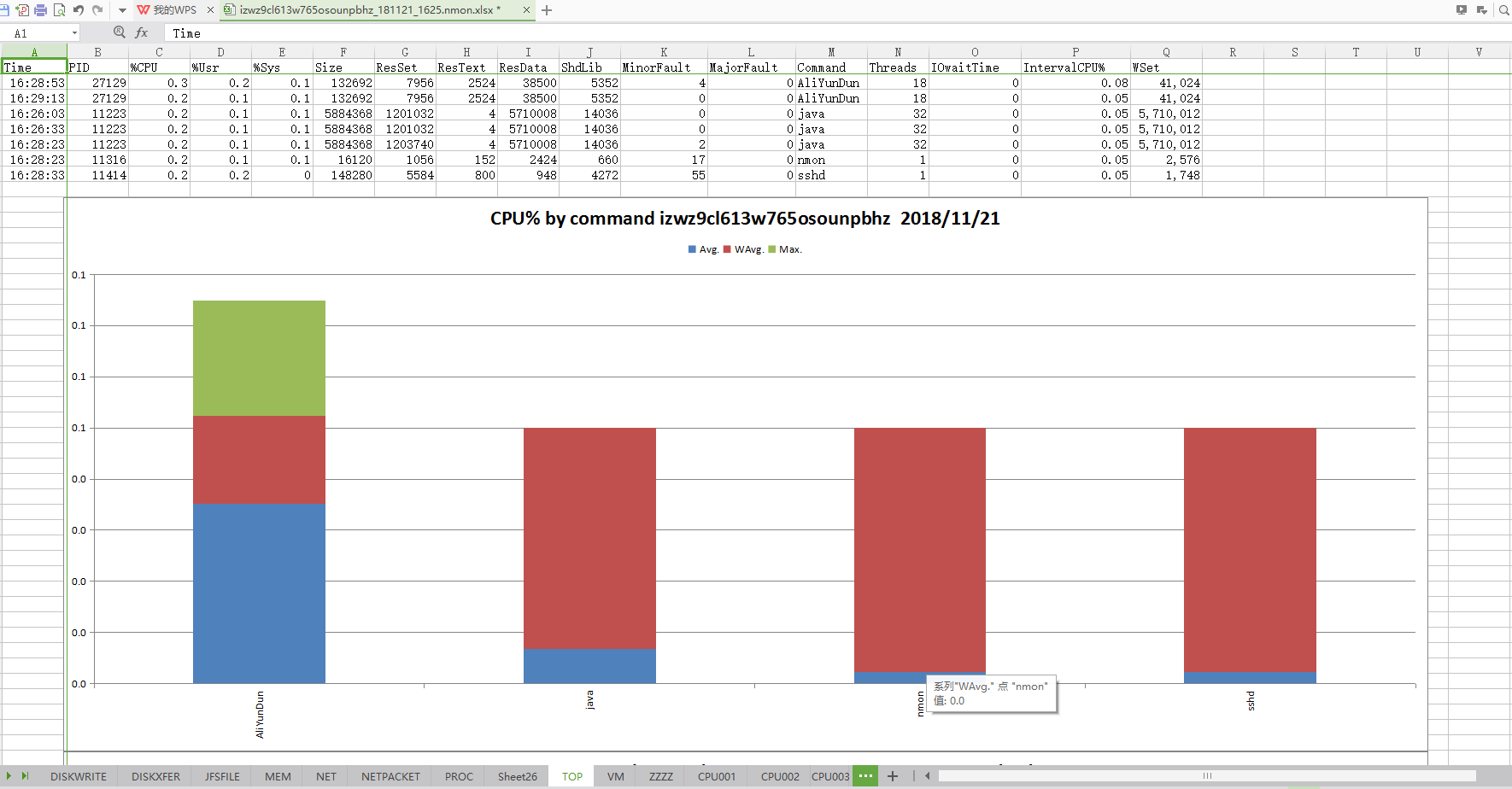Select the TOP sheet tab
The width and height of the screenshot is (1512, 789).
coord(572,777)
